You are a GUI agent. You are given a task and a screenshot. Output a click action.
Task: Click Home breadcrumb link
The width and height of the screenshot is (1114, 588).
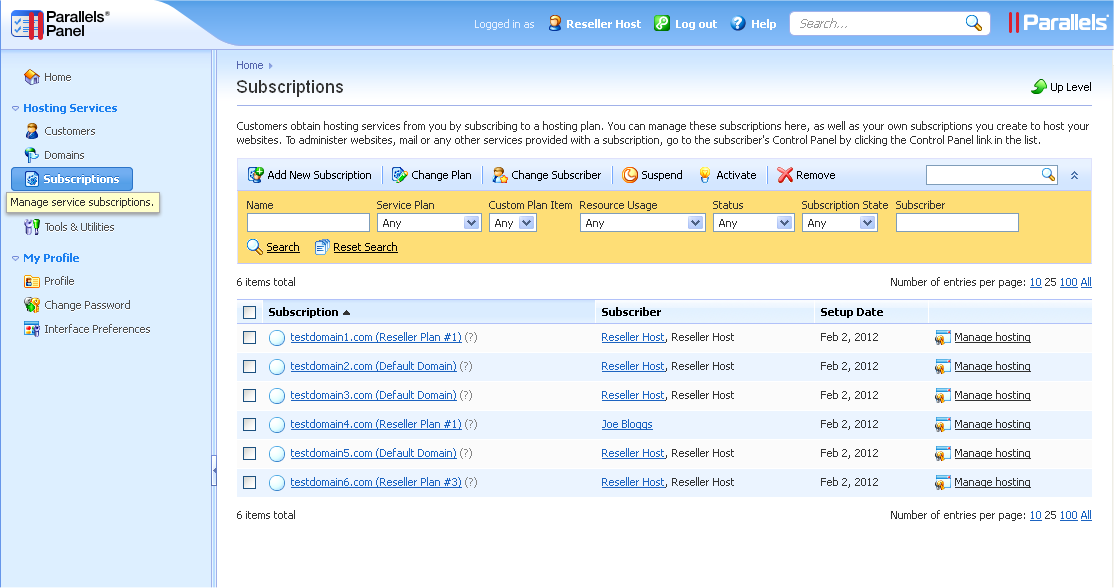pos(249,65)
